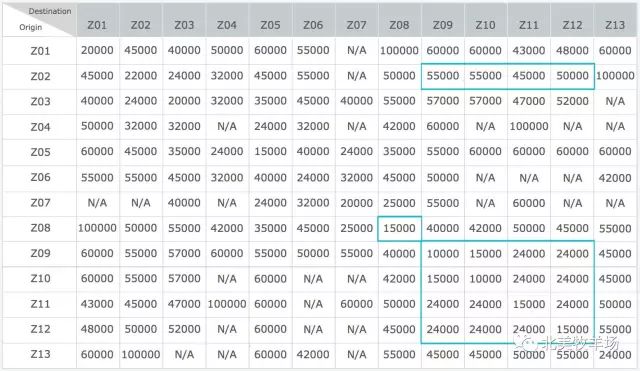Click the Destination/Origin corner header cell
The image size is (640, 371).
click(40, 20)
